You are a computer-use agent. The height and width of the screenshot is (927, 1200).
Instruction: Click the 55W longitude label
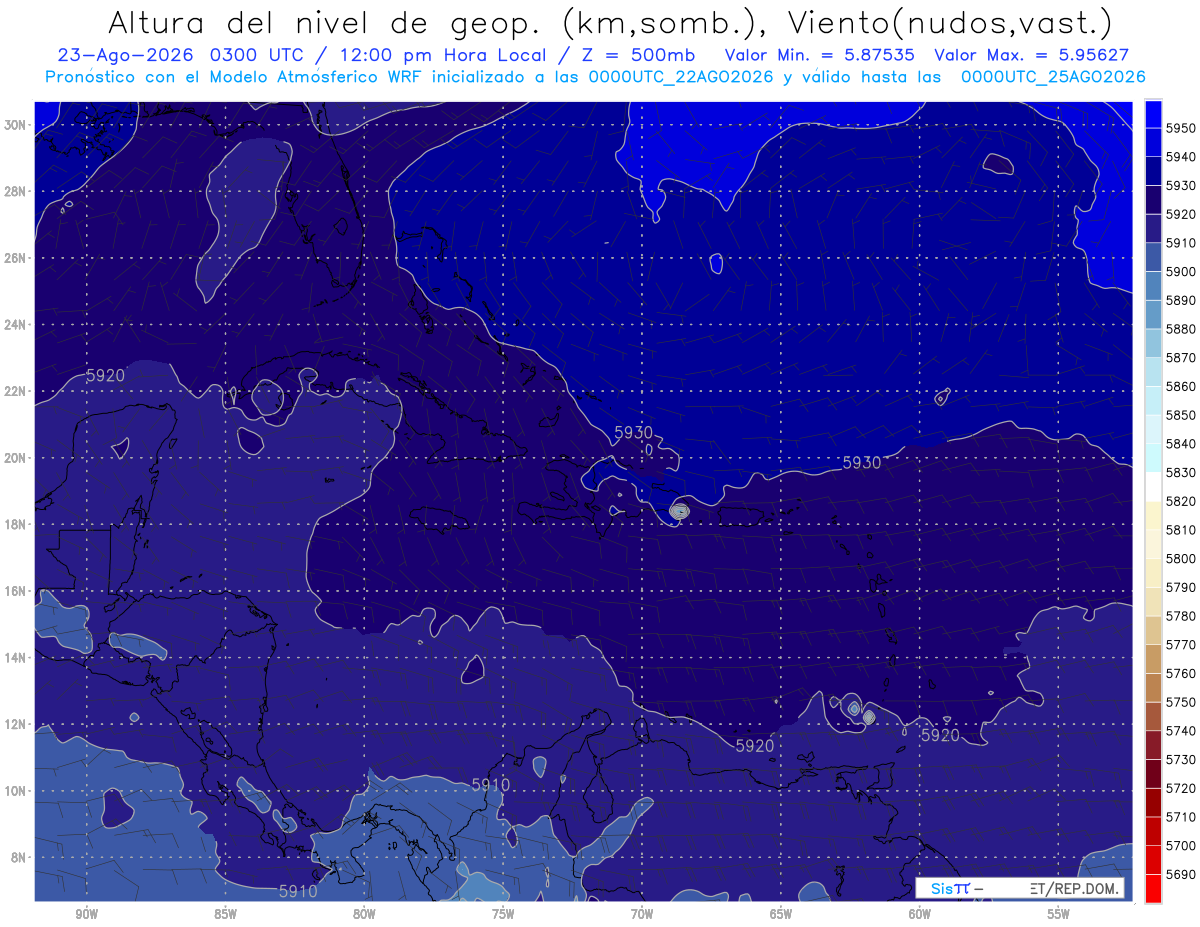(x=1059, y=914)
